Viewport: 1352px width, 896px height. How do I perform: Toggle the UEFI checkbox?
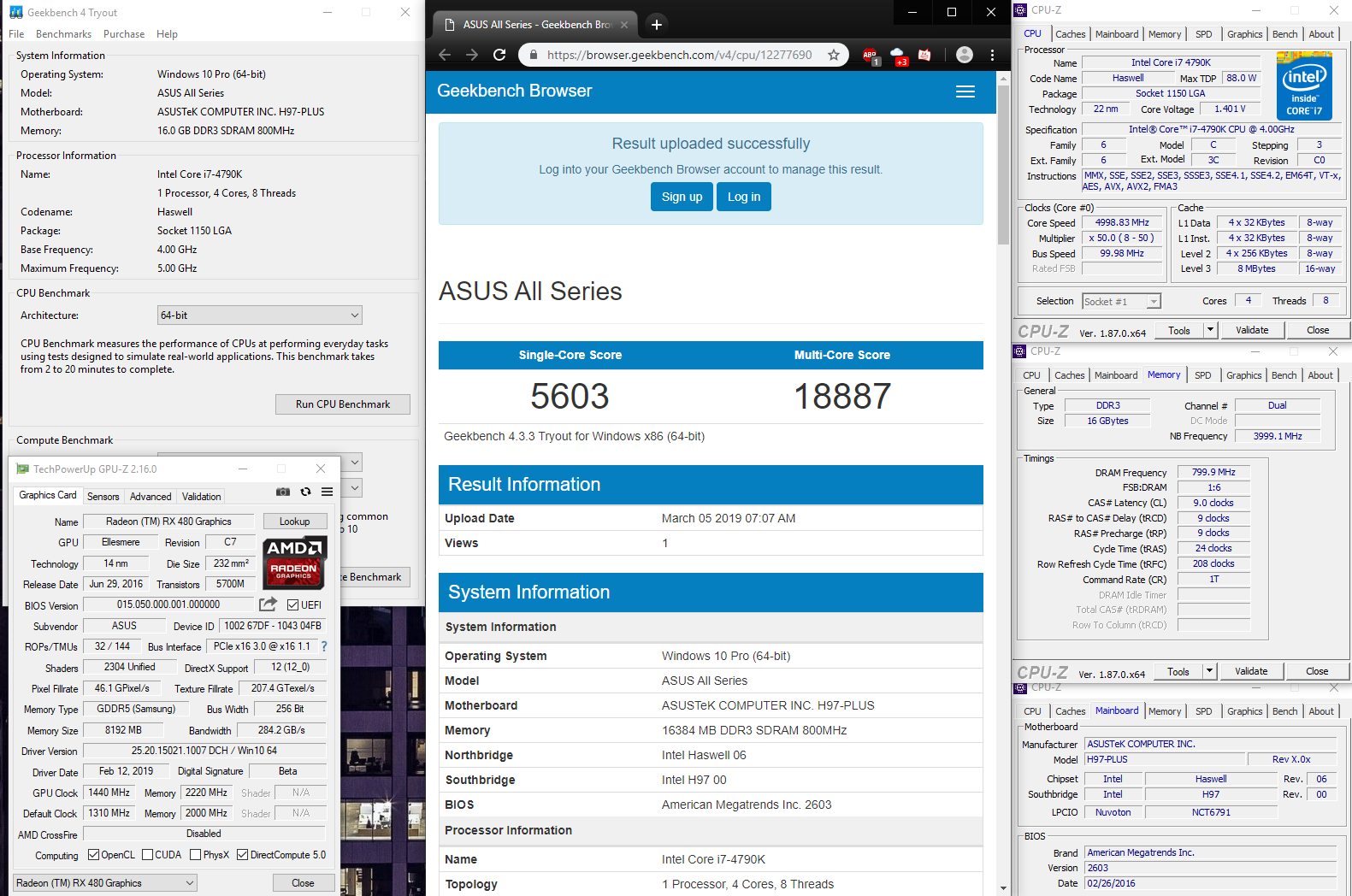[x=293, y=604]
